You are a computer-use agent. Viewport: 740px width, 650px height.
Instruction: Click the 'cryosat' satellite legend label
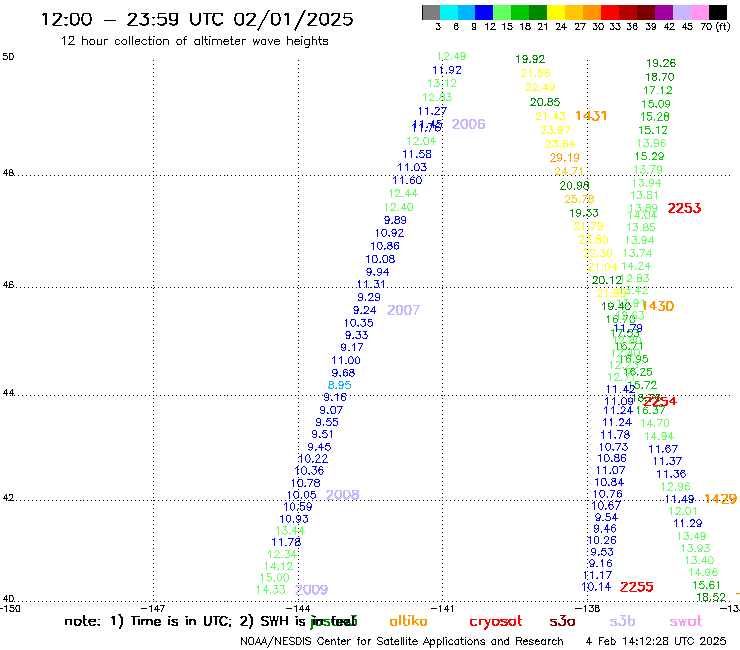click(x=496, y=621)
